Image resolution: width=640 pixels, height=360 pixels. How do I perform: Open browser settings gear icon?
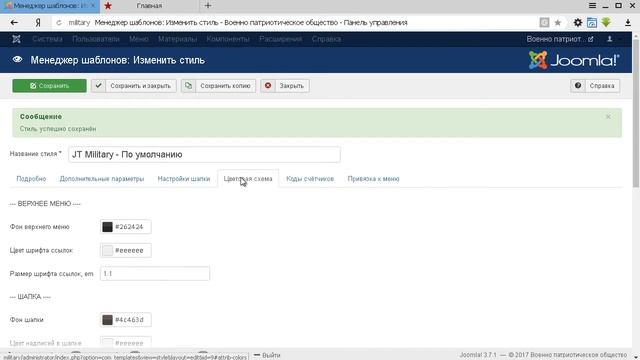(578, 22)
